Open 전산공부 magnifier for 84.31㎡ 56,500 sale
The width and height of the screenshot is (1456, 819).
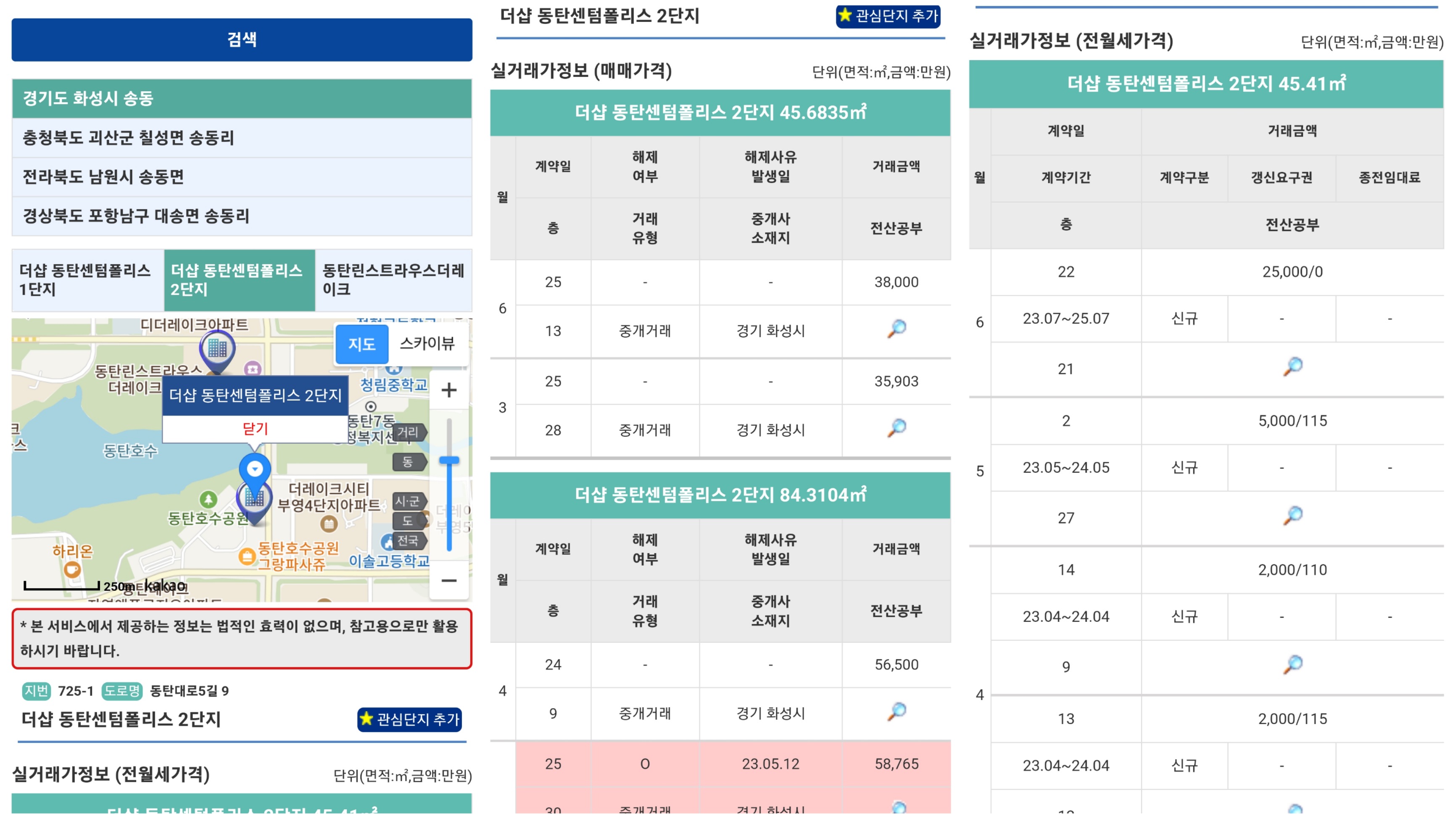coord(897,711)
